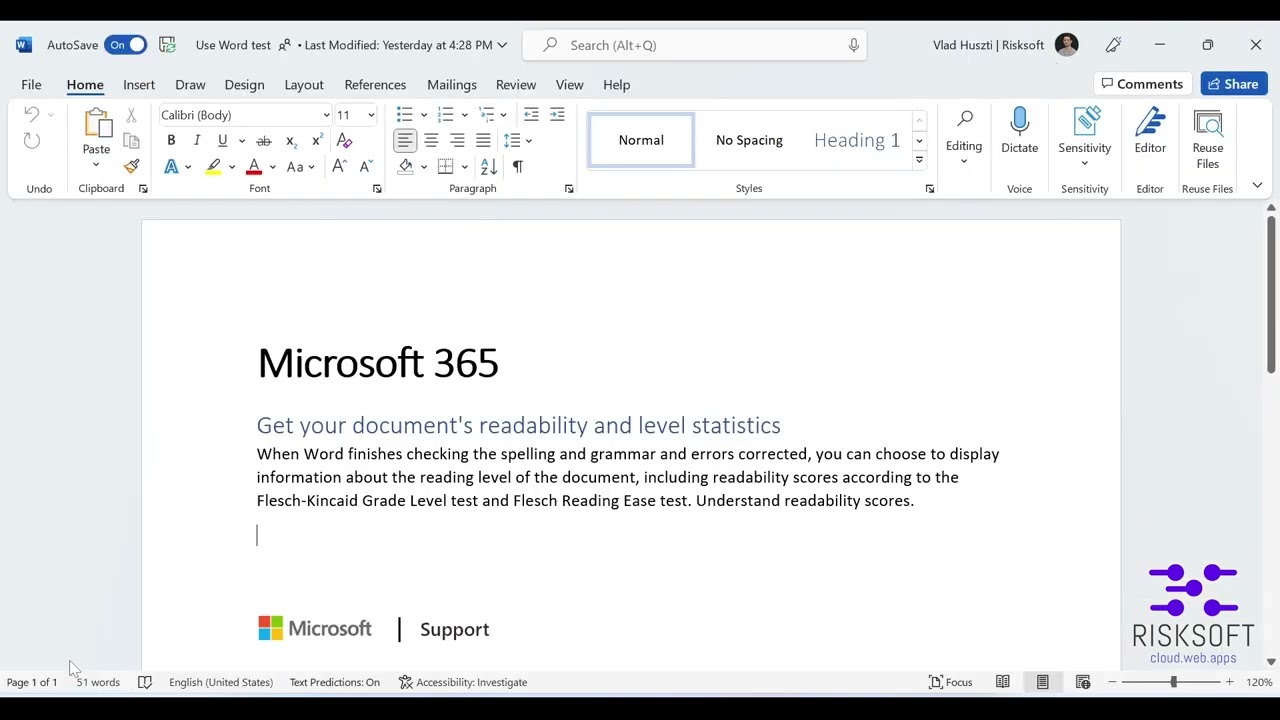Viewport: 1280px width, 720px height.
Task: Expand the Sensitivity dropdown
Action: coord(1085,163)
